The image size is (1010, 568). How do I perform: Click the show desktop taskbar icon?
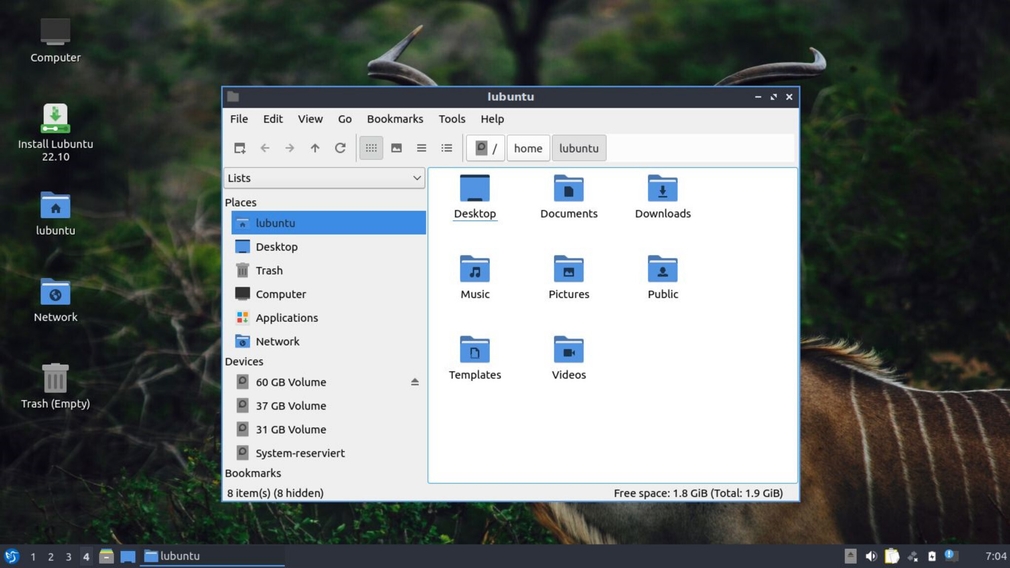point(128,556)
